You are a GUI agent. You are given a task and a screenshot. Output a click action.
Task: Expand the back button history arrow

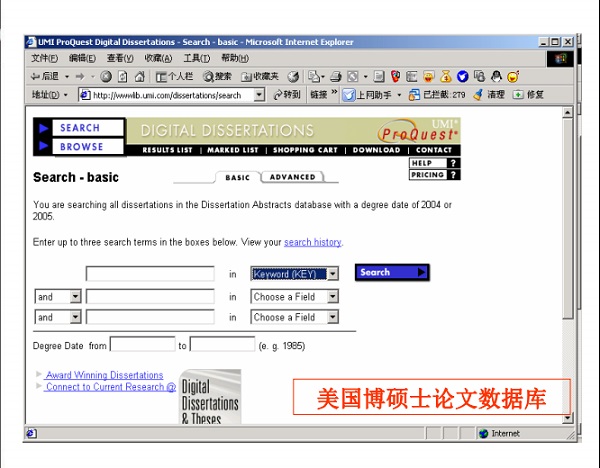(x=67, y=77)
